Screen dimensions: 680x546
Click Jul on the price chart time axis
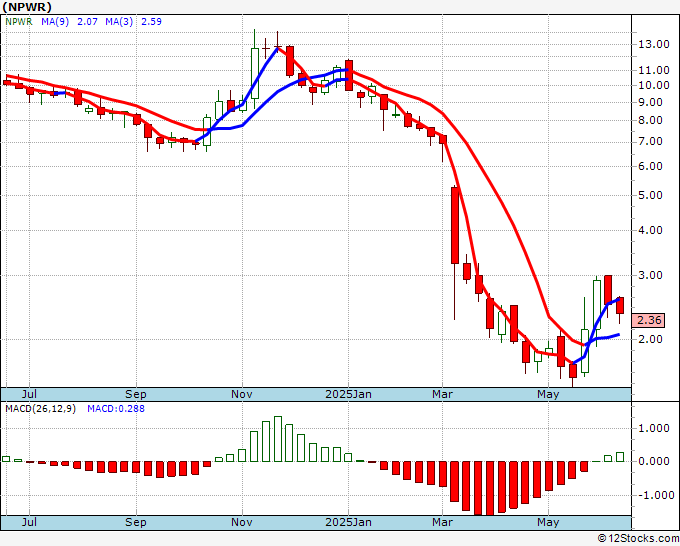(x=29, y=394)
